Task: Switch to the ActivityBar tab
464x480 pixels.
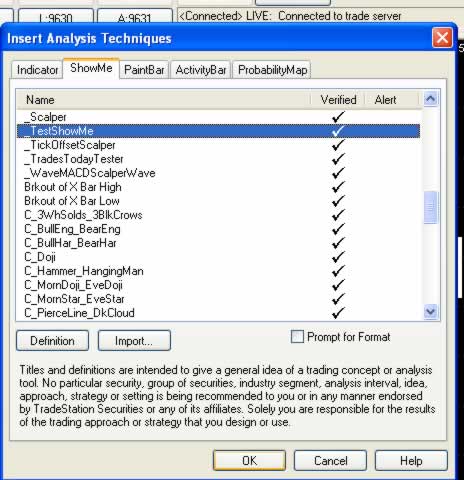Action: pos(201,70)
